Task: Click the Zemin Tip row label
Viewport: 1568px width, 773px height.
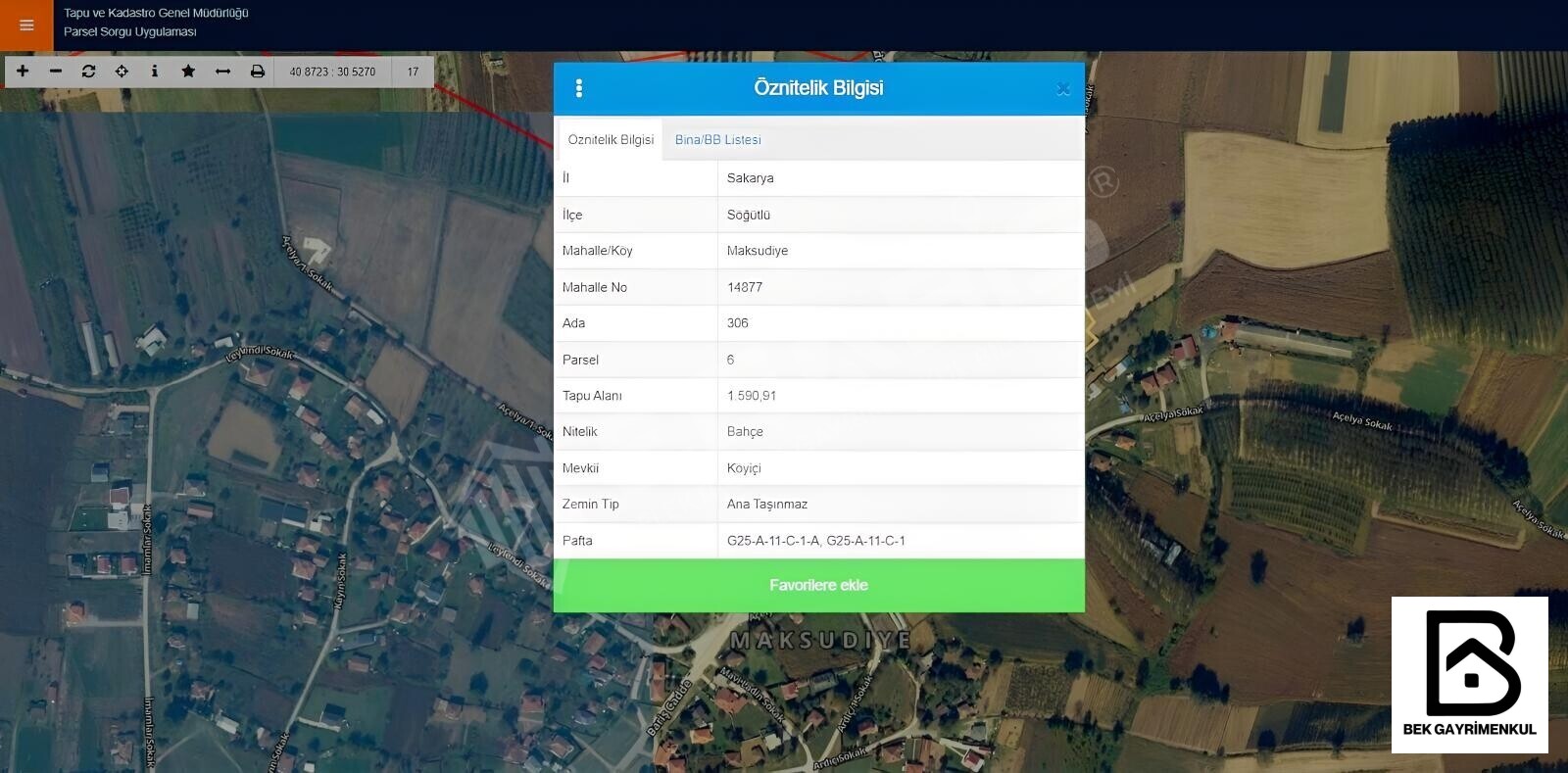Action: click(591, 505)
